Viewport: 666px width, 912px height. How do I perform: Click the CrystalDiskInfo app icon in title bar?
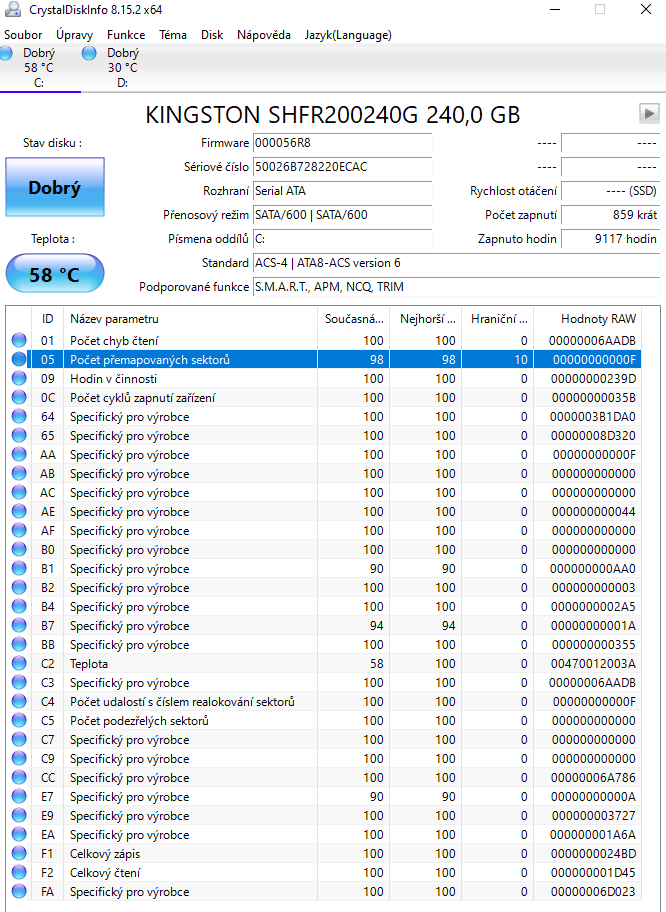pos(12,9)
